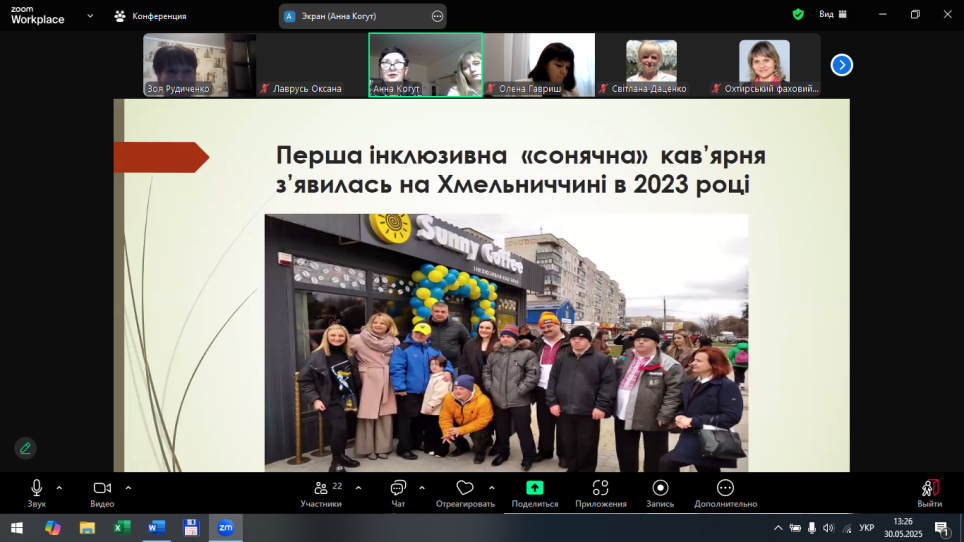Click the green annotation pencil icon
Viewport: 964px width, 542px height.
25,448
